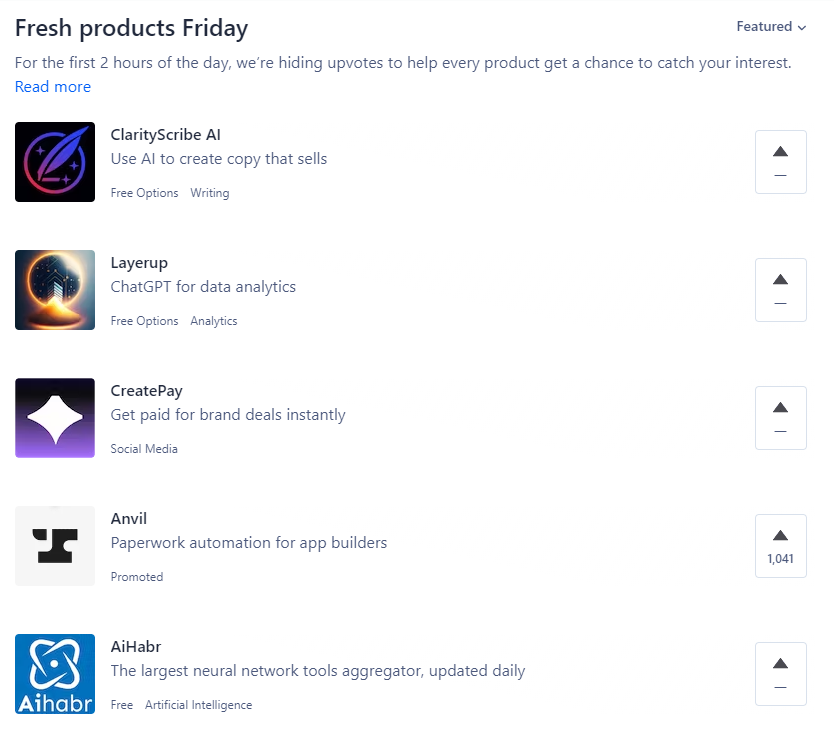Open the Featured sort dropdown

point(771,27)
